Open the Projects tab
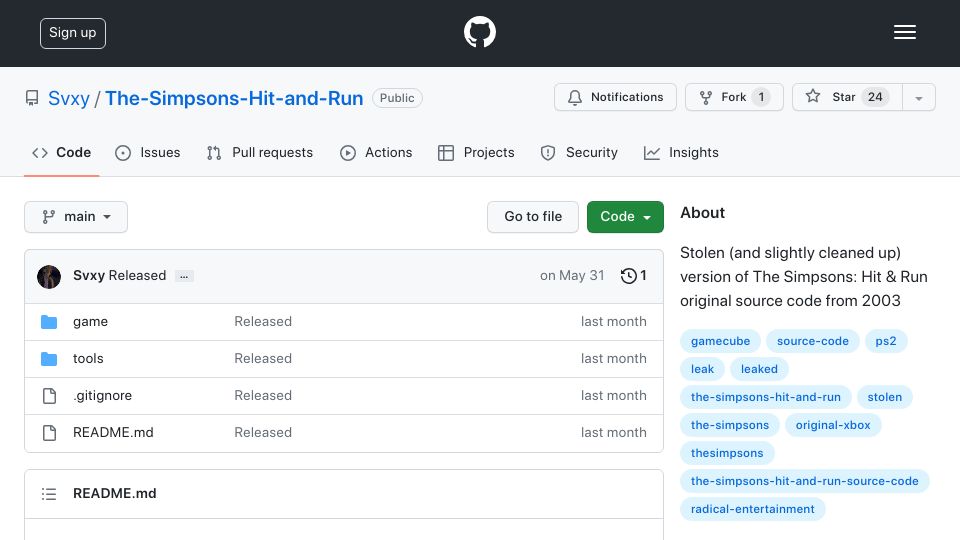Viewport: 960px width, 540px height. click(x=476, y=152)
